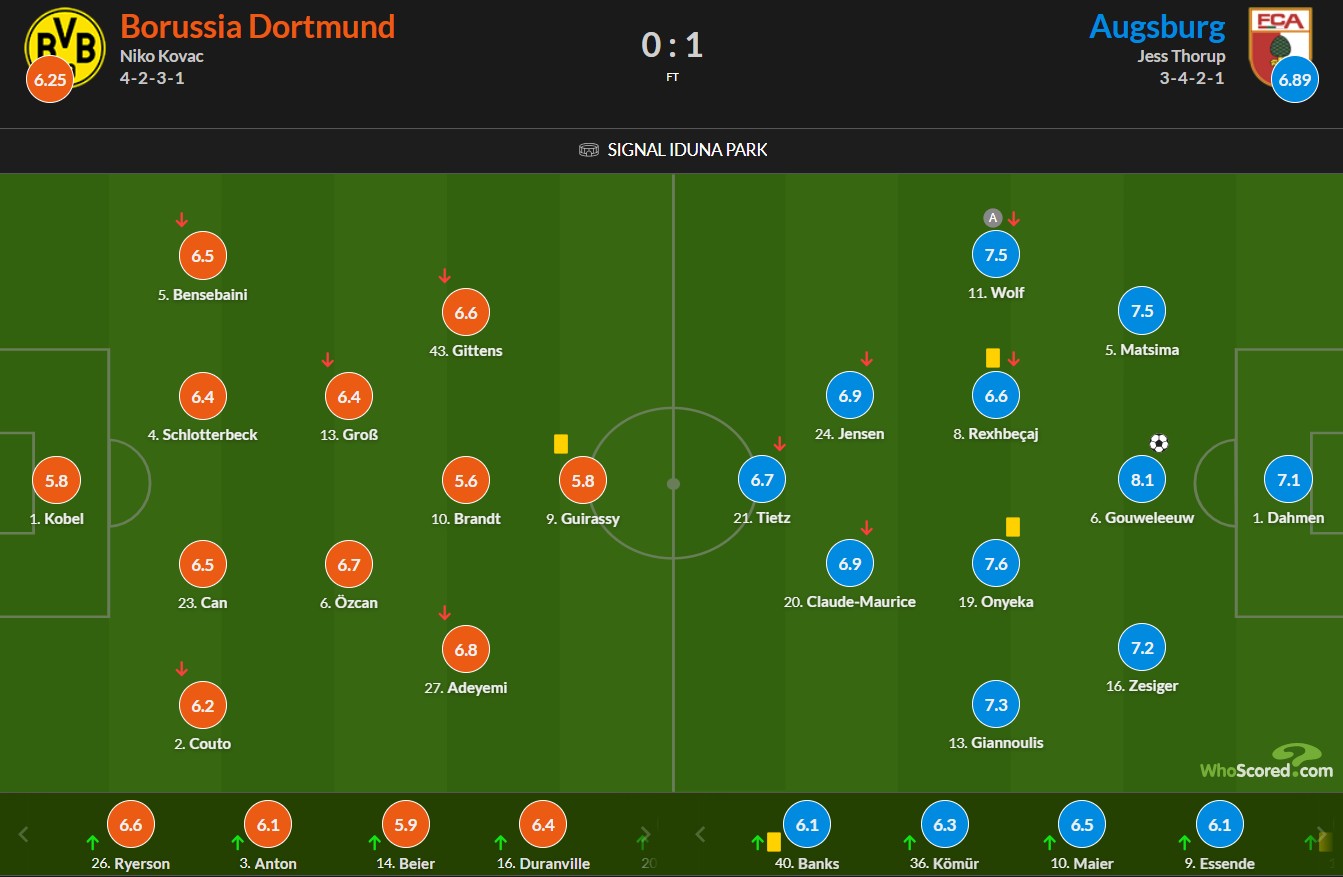Click the stadium icon beside Signal Iduna Park
1343x877 pixels.
[x=589, y=150]
